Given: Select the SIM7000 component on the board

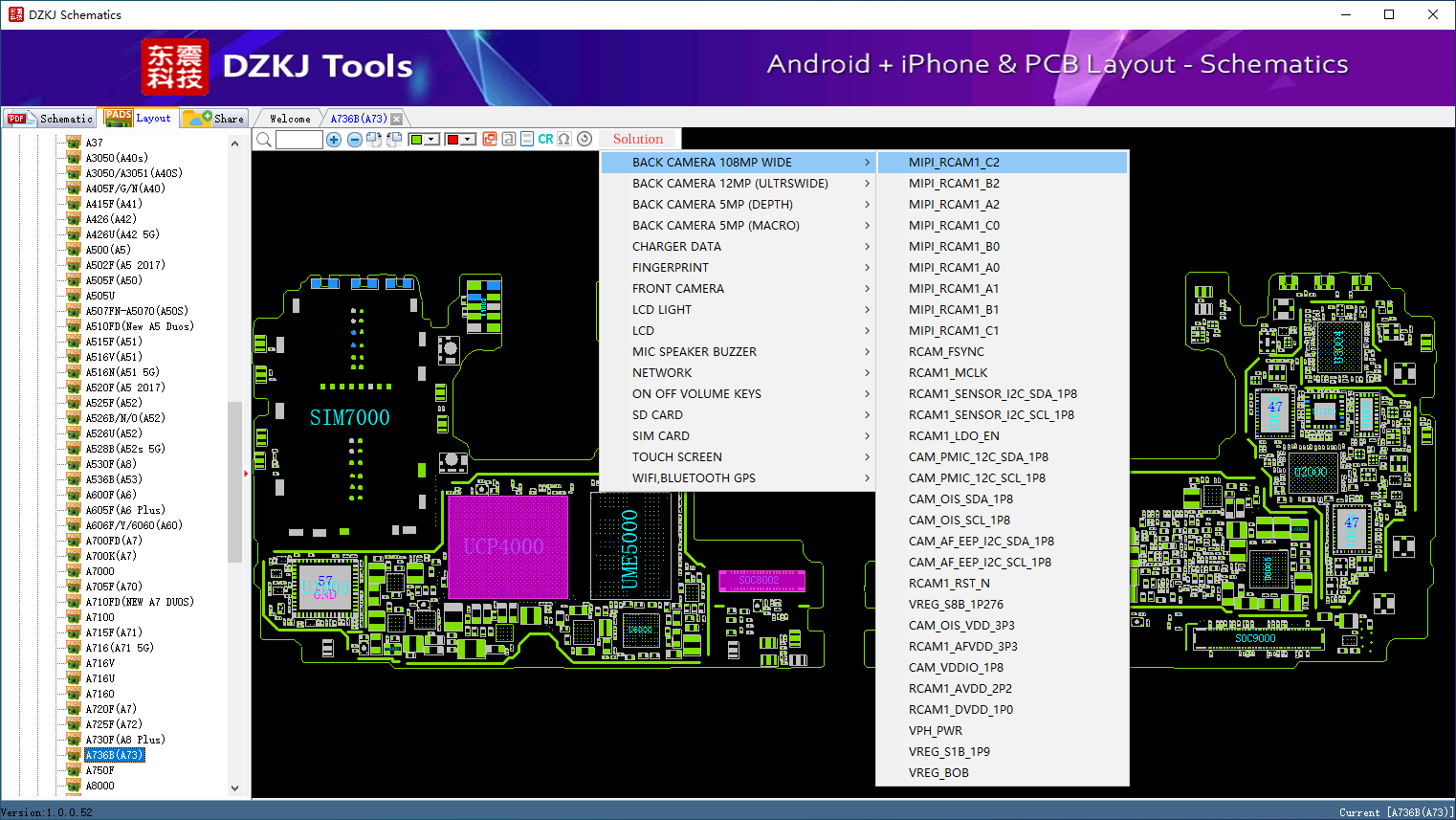Looking at the screenshot, I should (350, 418).
